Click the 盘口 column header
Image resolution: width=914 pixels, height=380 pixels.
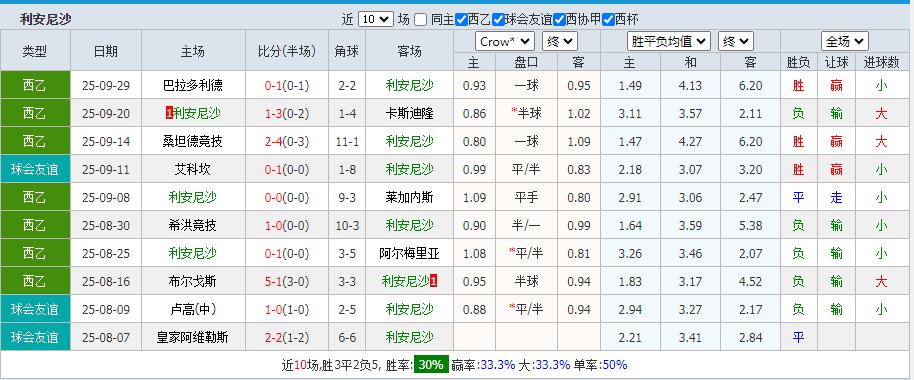click(526, 62)
